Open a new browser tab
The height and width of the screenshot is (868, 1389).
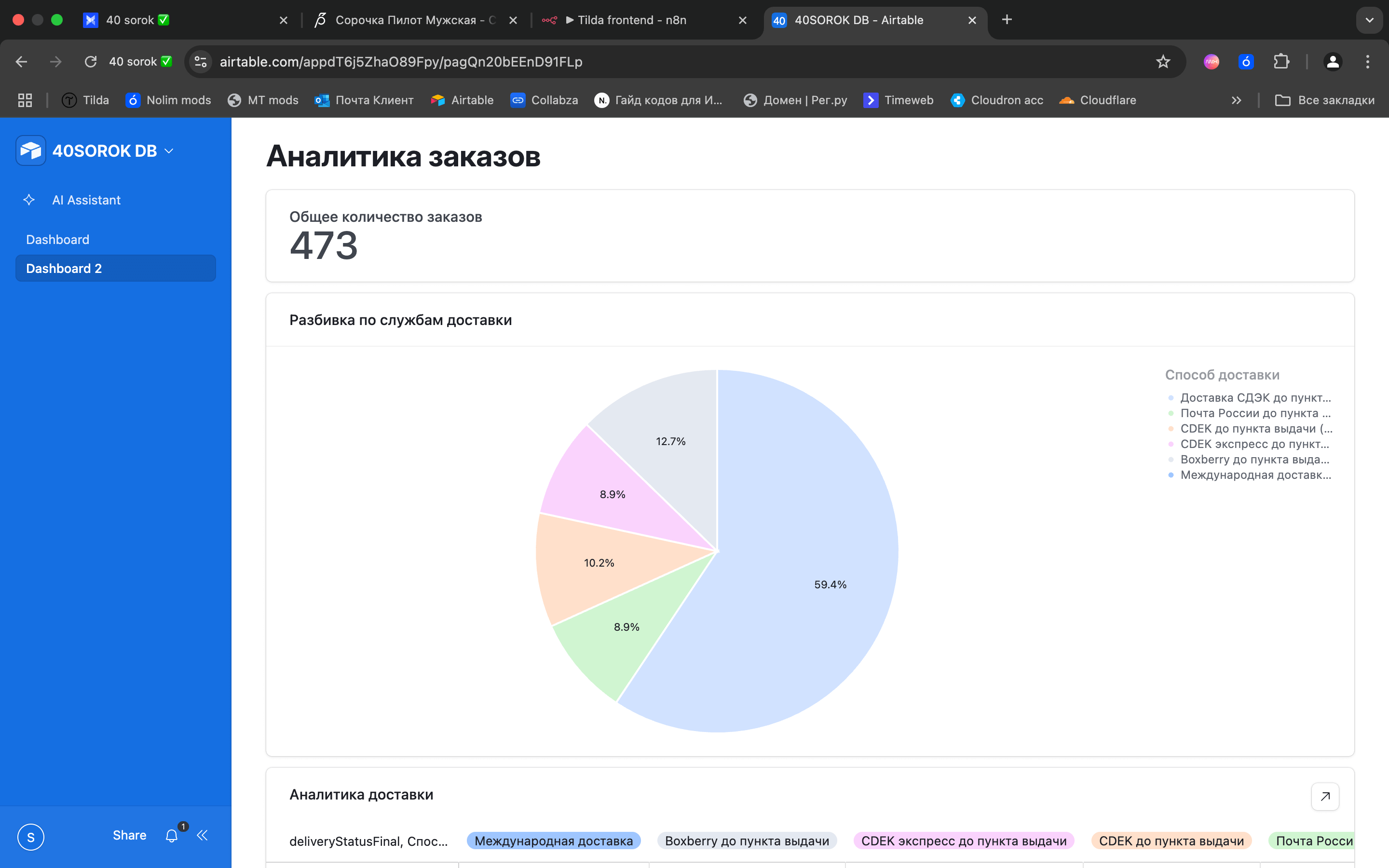(1006, 19)
